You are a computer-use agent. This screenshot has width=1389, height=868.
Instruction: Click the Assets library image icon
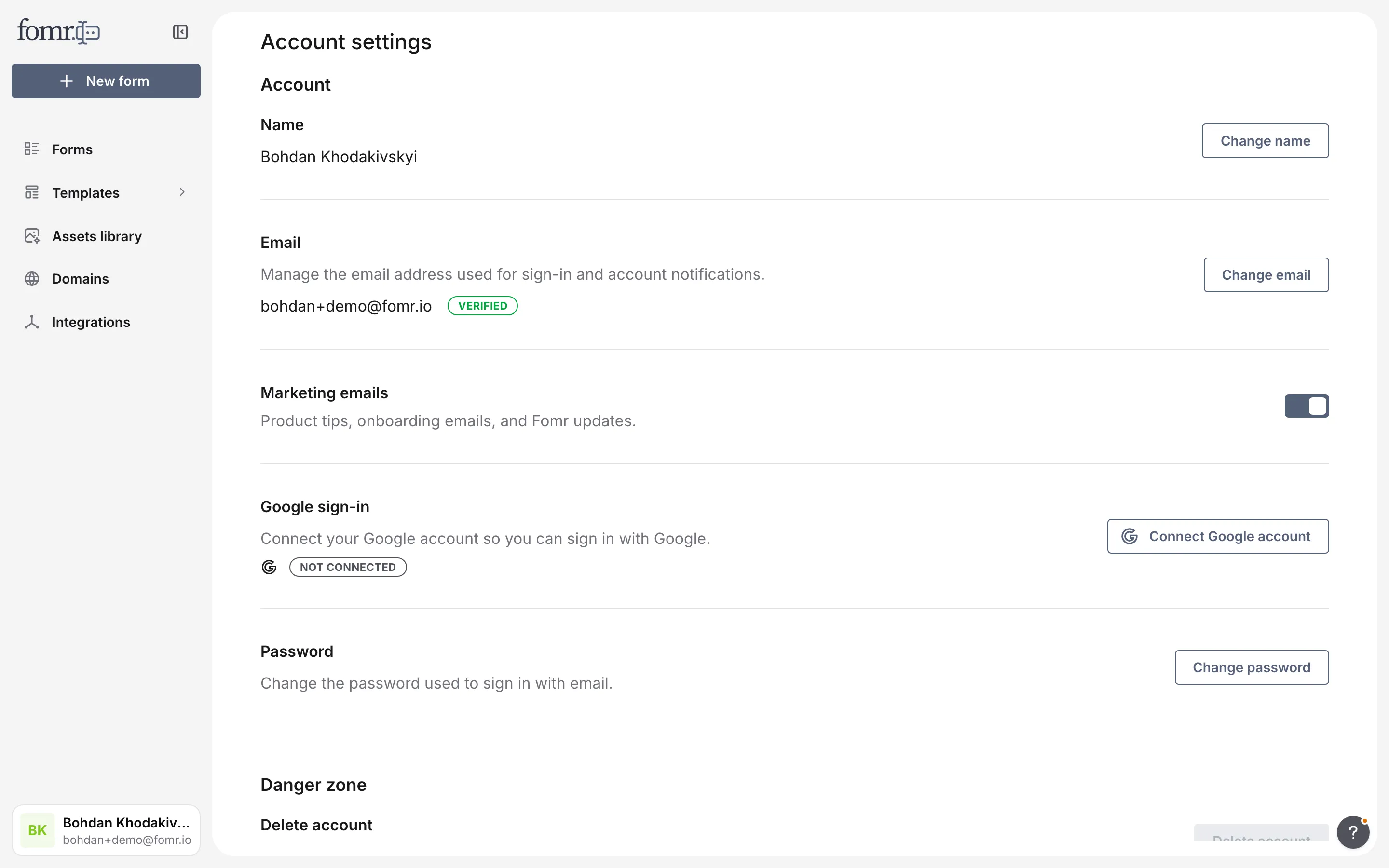click(32, 236)
